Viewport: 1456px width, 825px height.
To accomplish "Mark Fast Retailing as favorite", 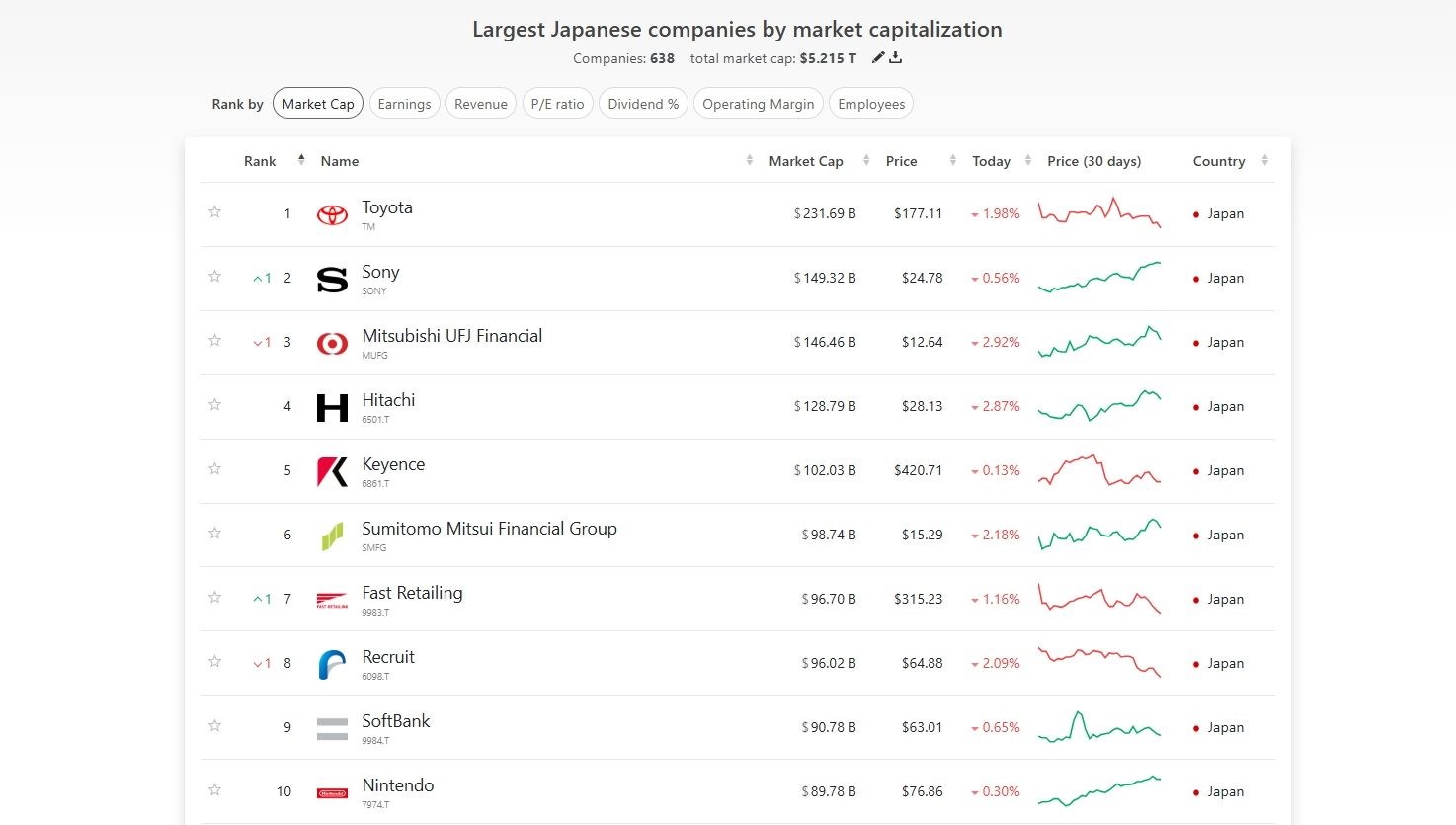I will point(214,597).
